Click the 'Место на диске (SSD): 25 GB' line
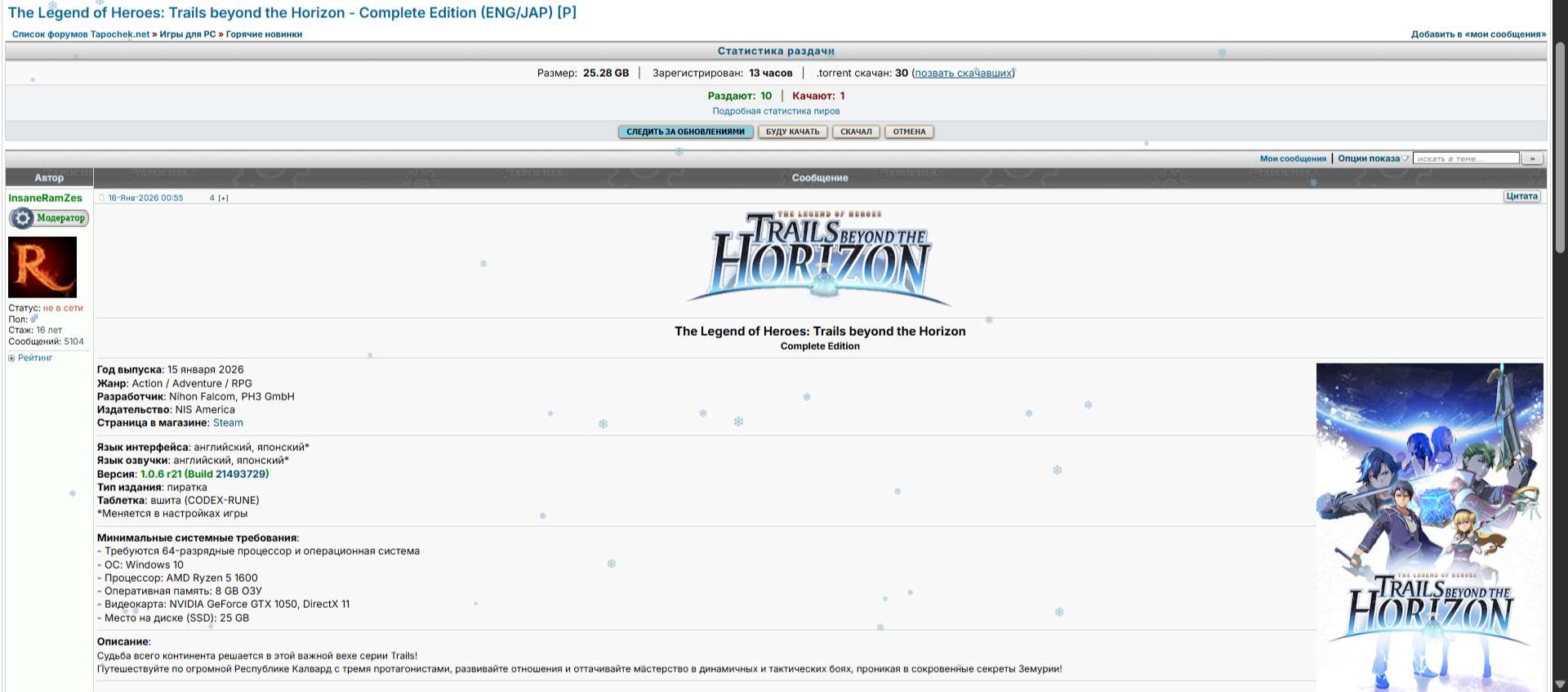Screen dimensions: 1568x692 (173, 618)
